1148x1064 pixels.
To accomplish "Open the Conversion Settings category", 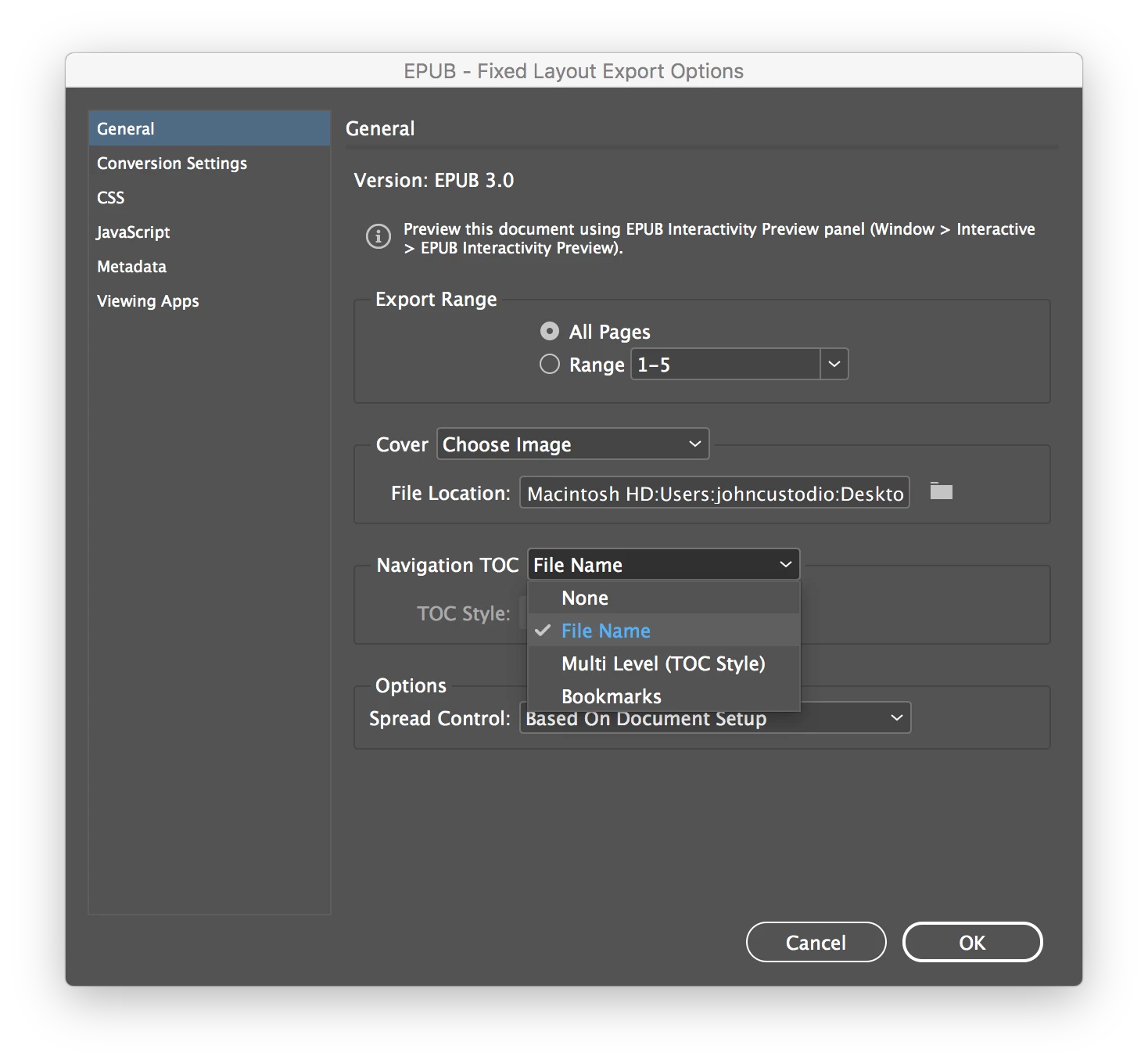I will click(210, 163).
